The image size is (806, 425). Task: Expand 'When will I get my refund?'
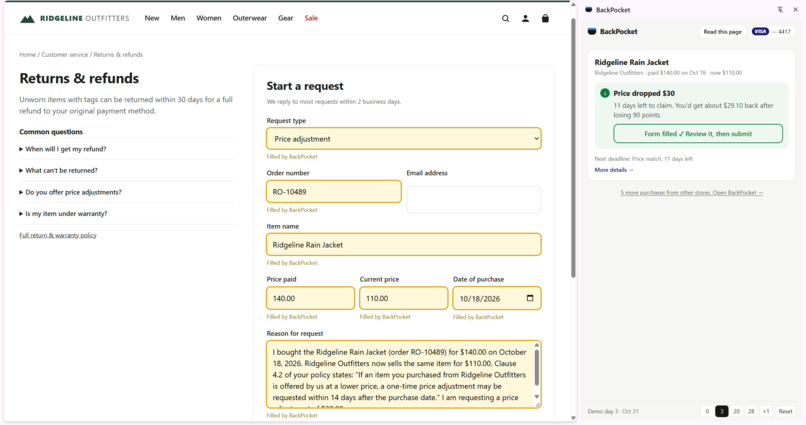coord(126,149)
